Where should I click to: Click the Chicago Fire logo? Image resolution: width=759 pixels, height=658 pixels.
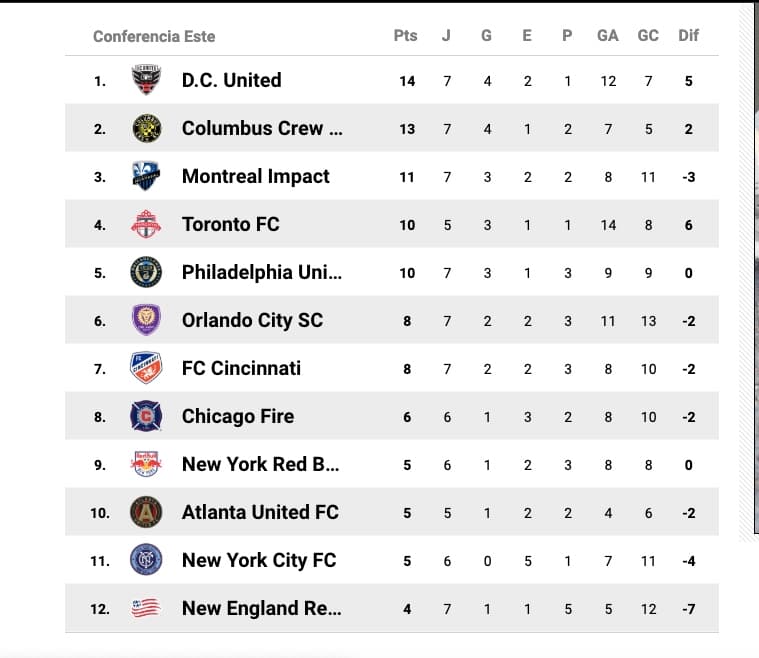[146, 416]
